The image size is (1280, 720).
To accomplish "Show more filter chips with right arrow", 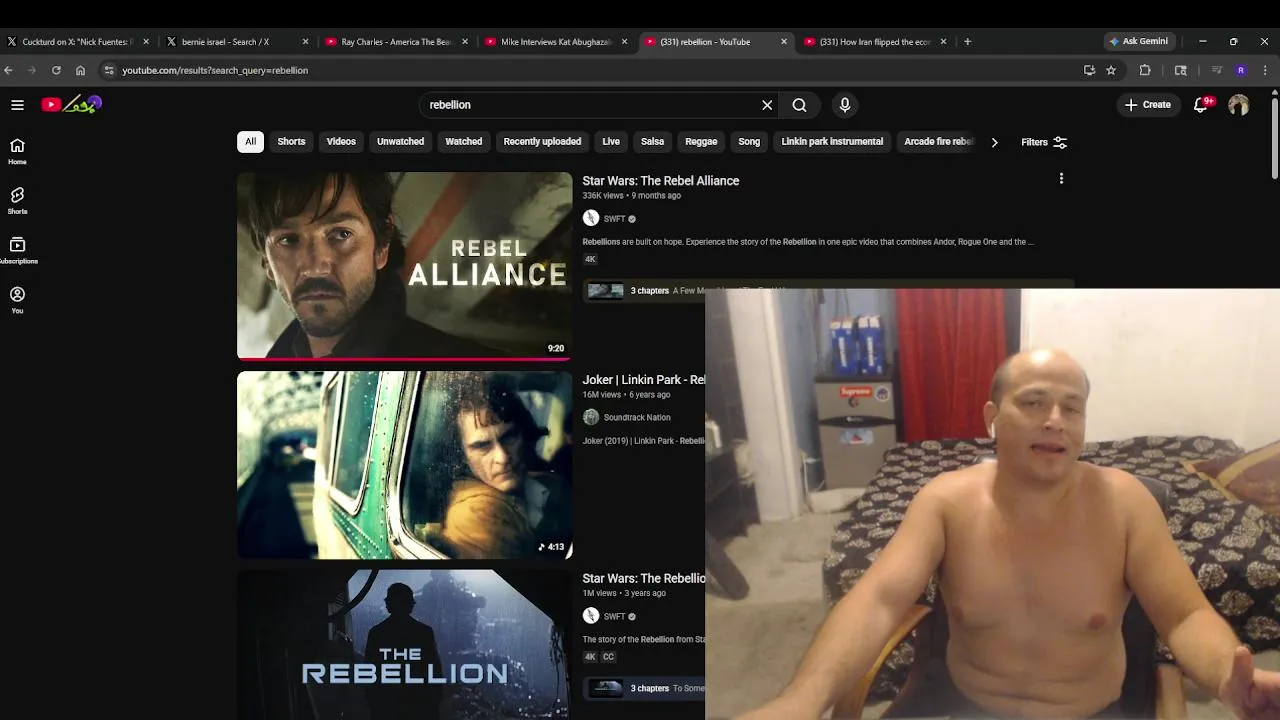I will coord(994,142).
